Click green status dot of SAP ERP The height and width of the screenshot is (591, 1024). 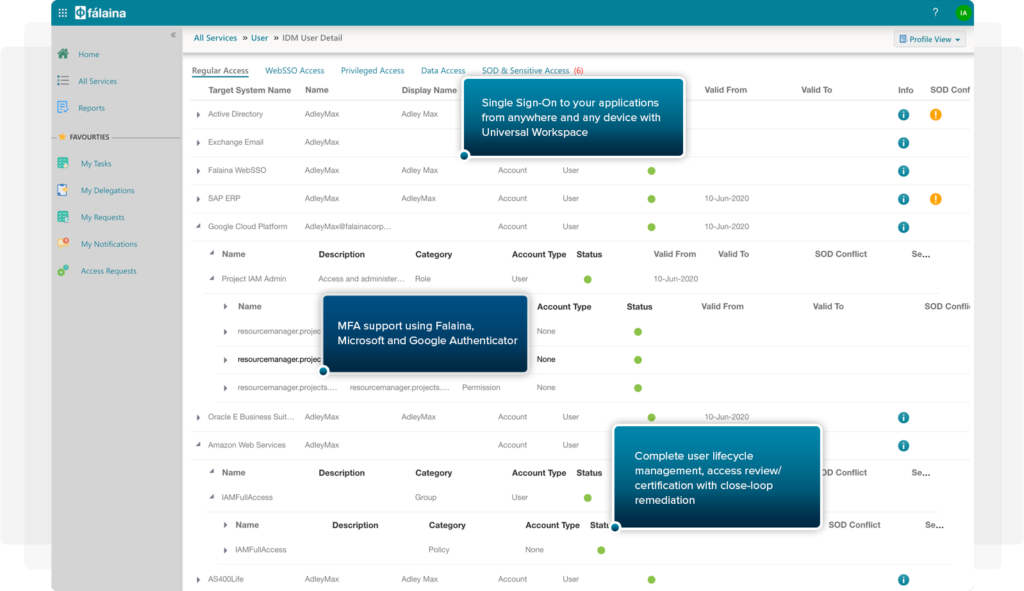(x=651, y=199)
